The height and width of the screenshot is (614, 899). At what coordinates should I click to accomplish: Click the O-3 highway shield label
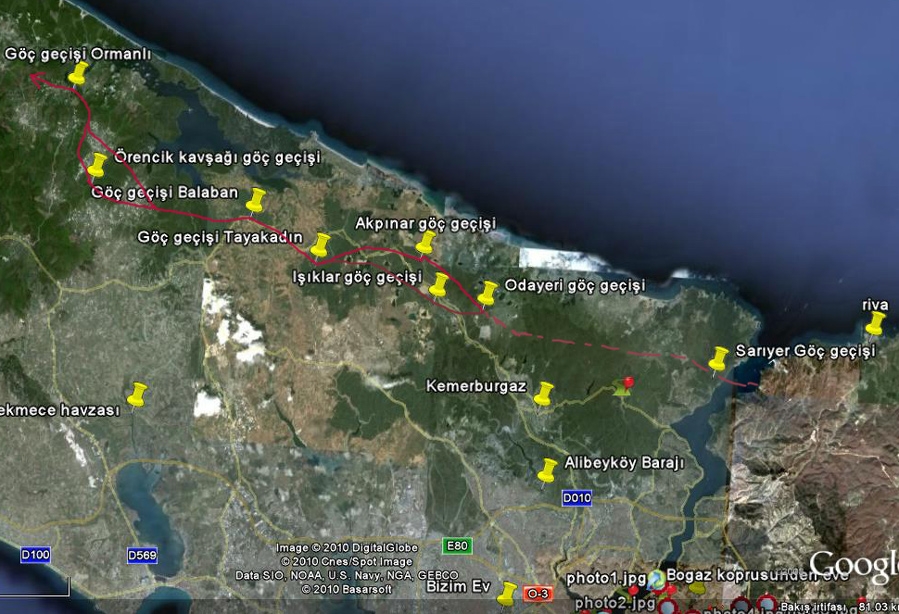tap(538, 593)
